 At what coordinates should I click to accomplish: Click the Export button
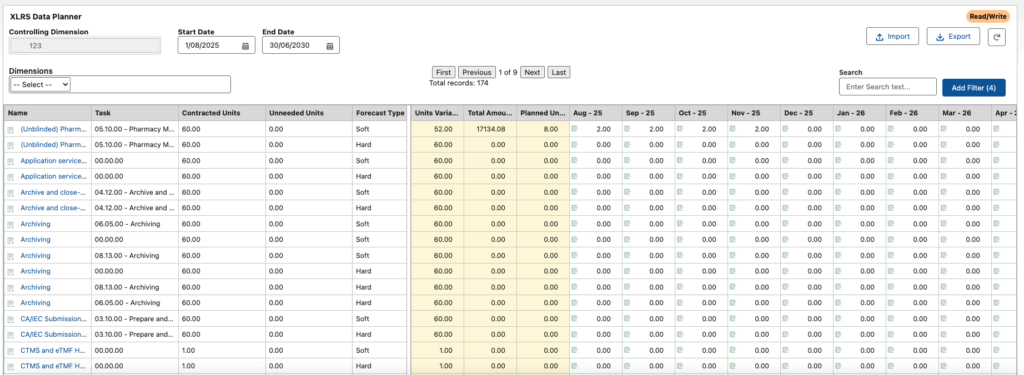point(953,37)
